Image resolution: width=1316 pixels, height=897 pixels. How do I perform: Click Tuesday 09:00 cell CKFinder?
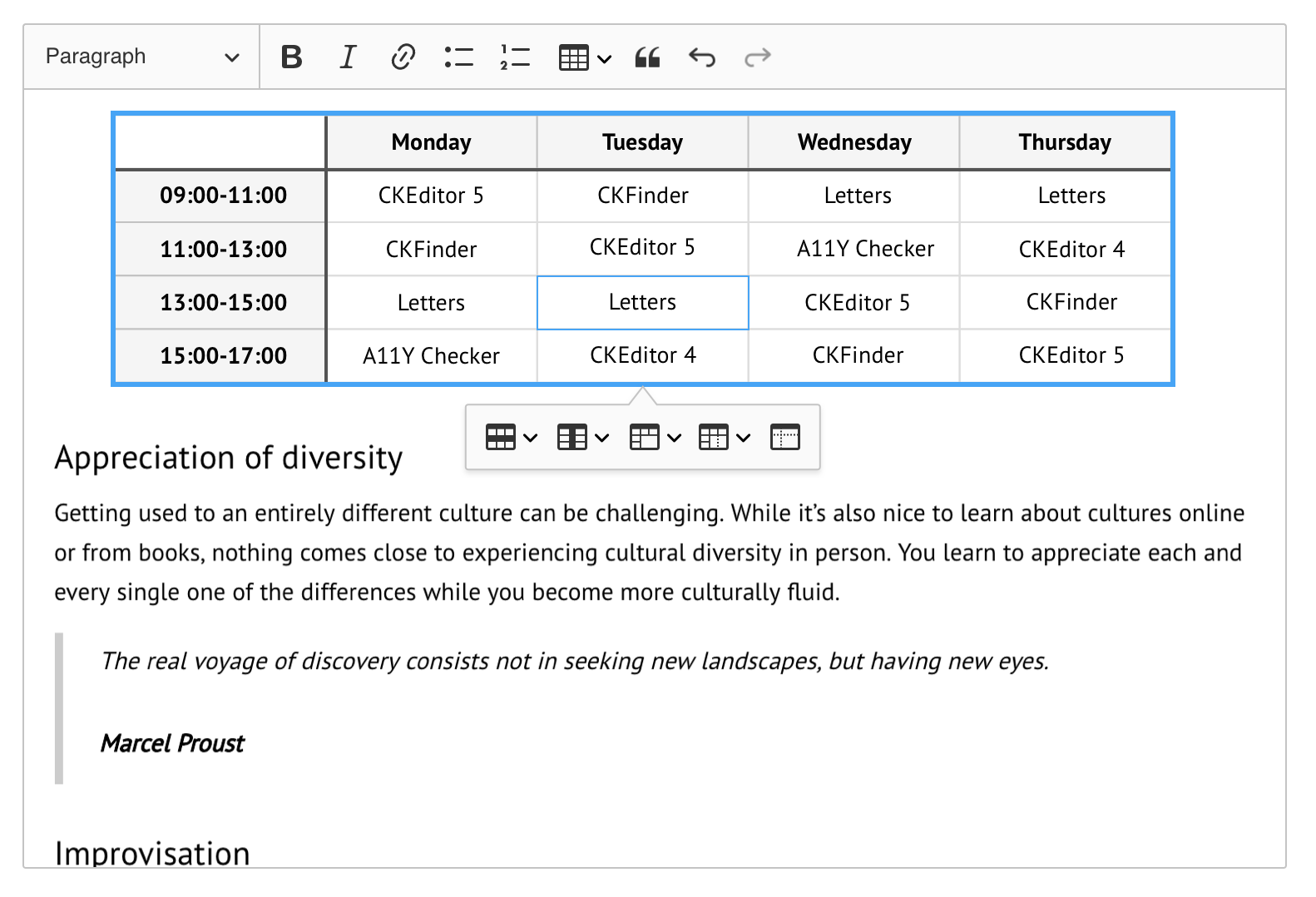[x=643, y=196]
